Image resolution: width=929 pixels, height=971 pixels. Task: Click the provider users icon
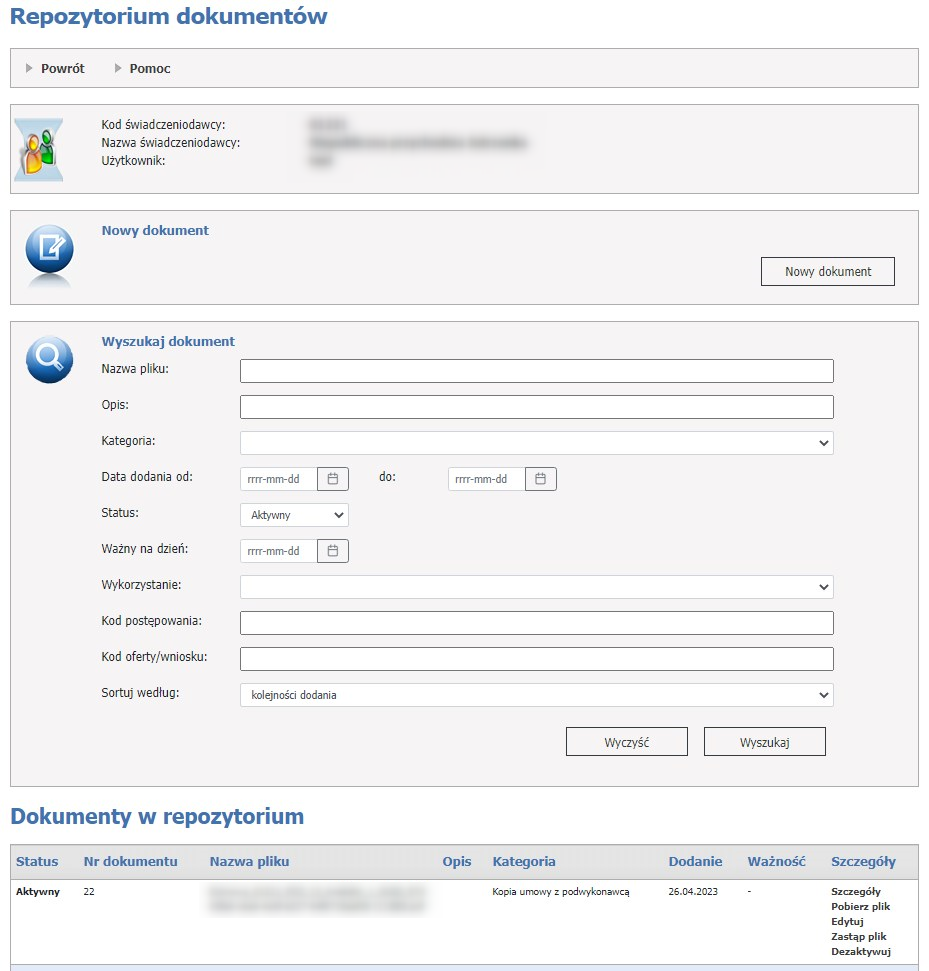point(39,149)
